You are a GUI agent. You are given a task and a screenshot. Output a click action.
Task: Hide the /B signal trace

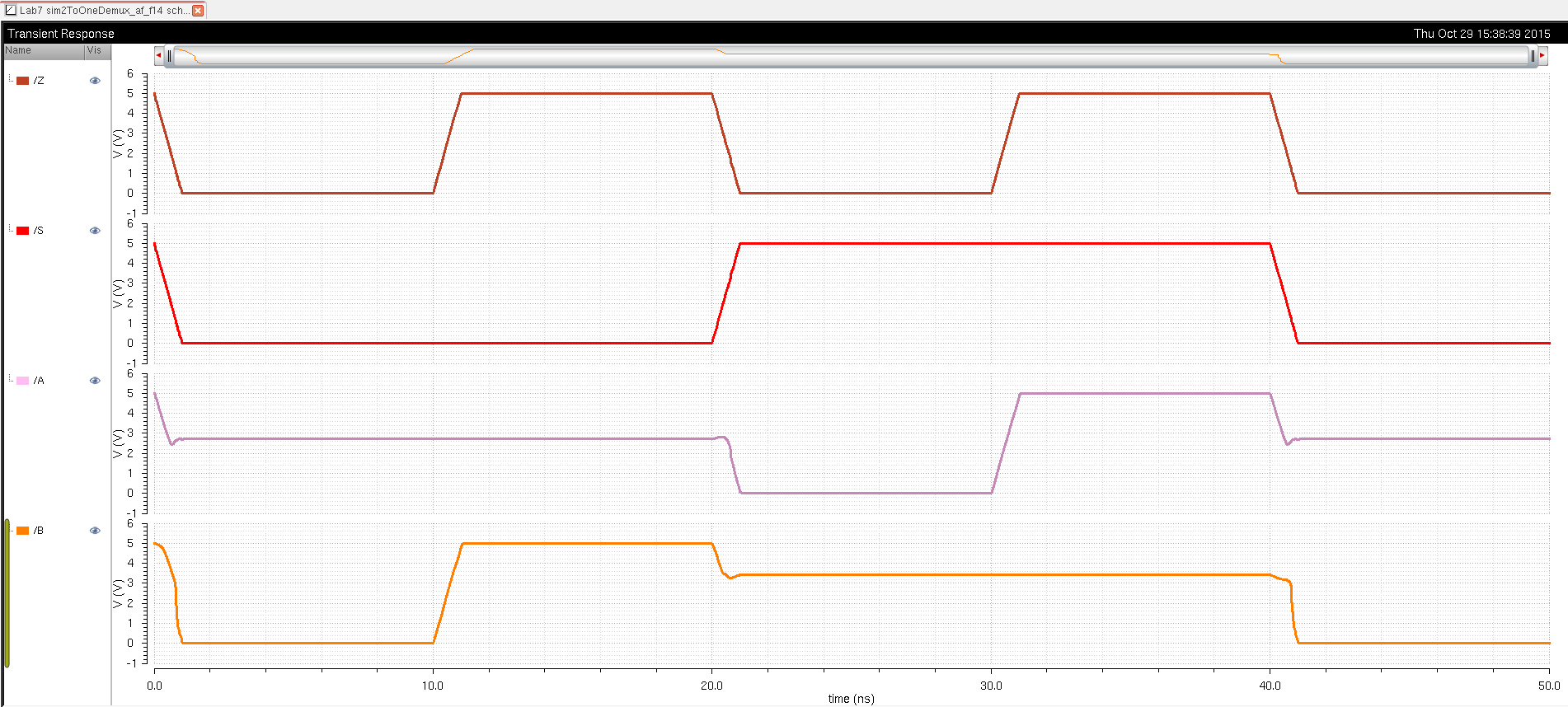tap(95, 531)
